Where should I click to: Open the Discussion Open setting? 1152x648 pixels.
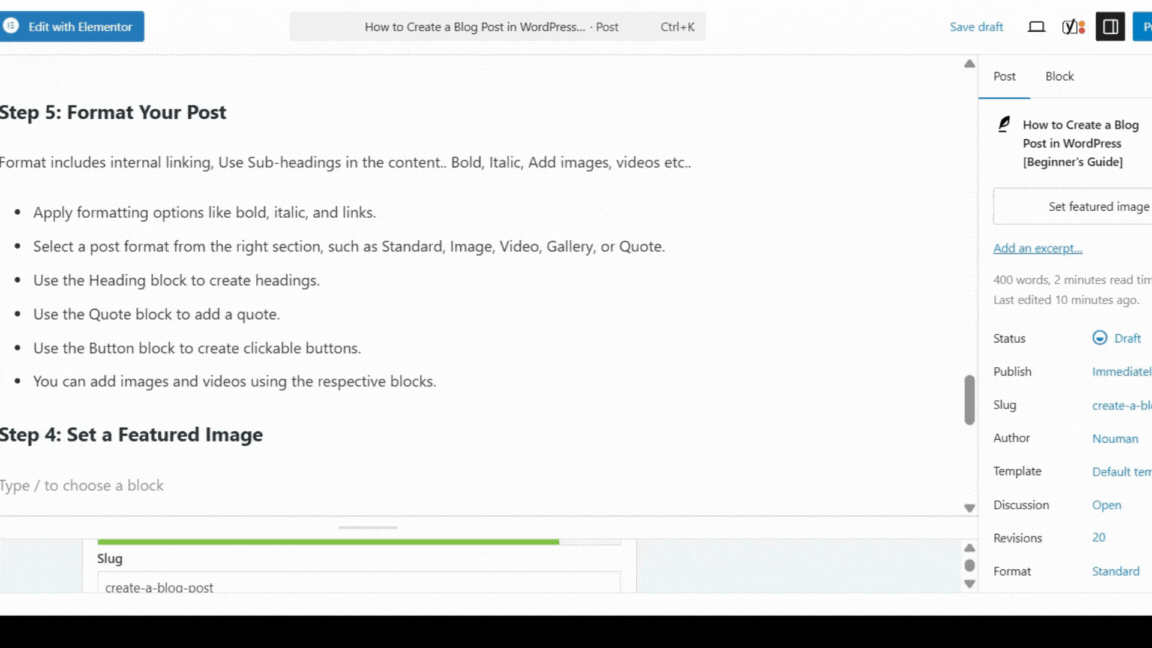[x=1106, y=505]
